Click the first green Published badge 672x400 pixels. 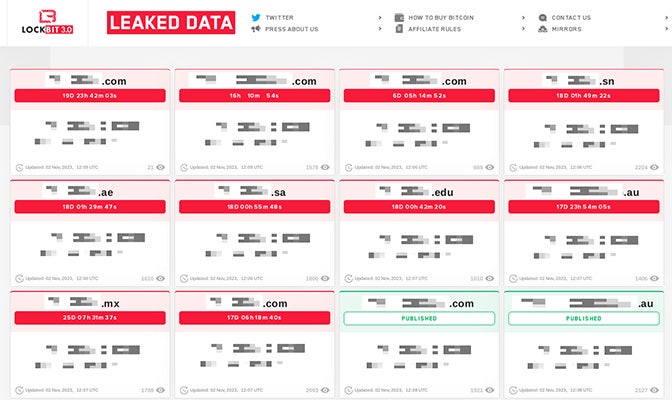(x=419, y=318)
